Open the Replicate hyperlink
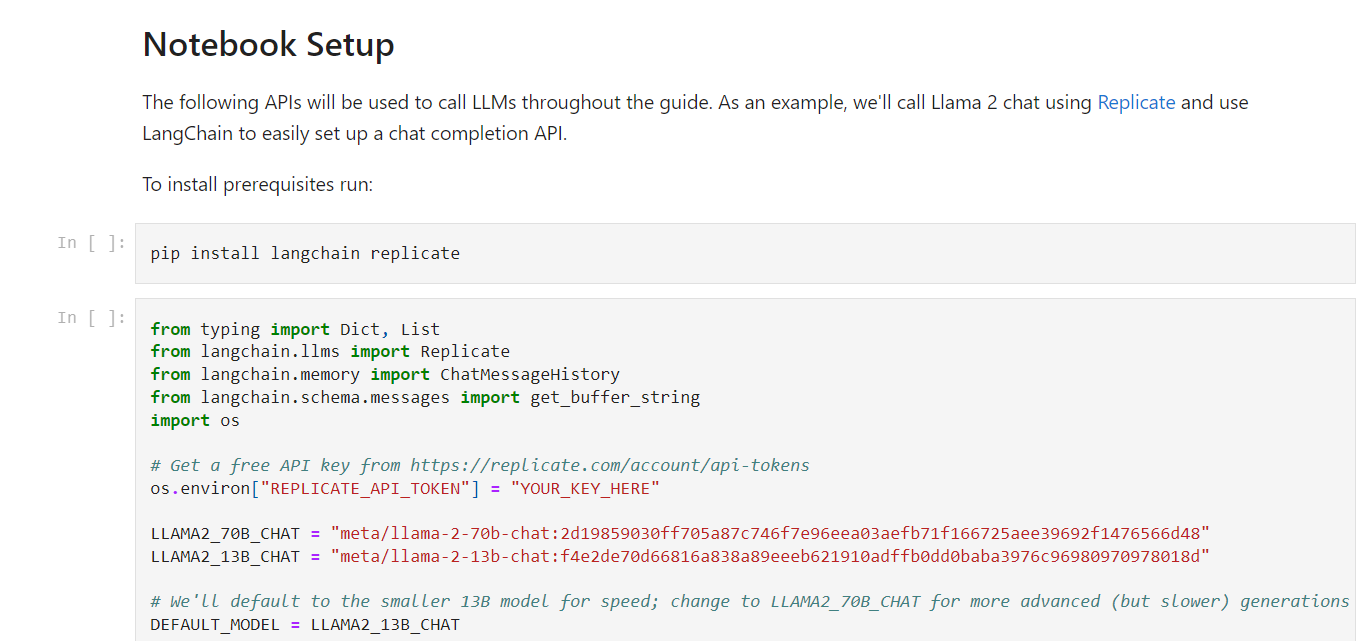 coord(1136,102)
